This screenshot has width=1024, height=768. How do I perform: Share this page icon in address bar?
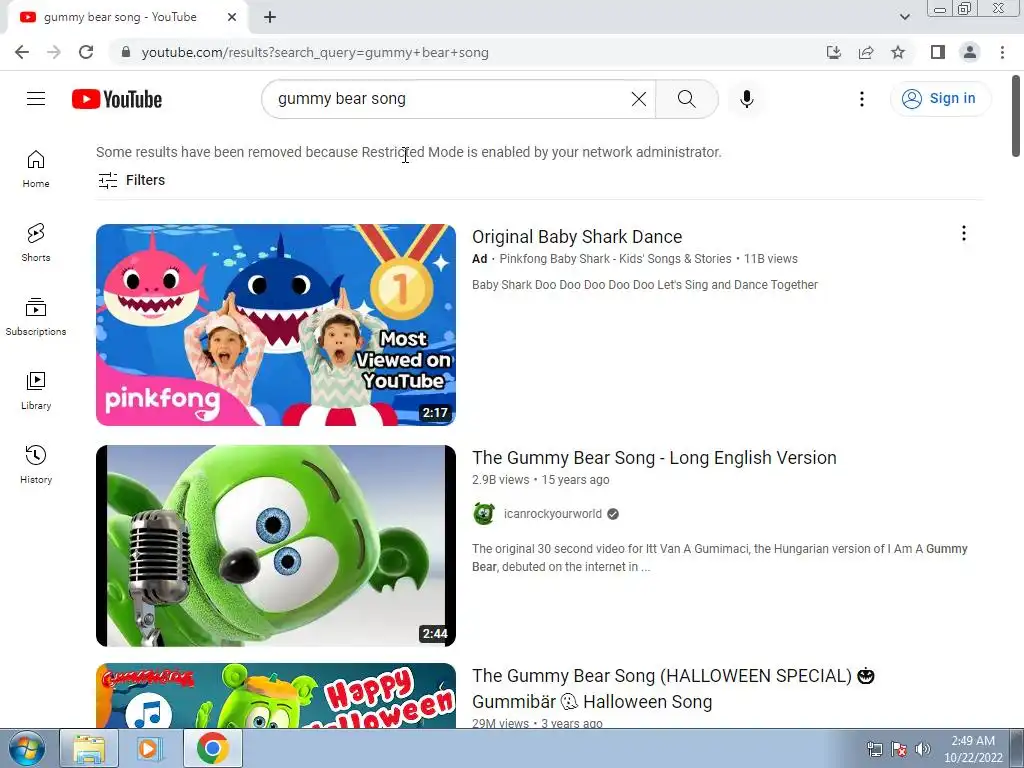point(866,52)
